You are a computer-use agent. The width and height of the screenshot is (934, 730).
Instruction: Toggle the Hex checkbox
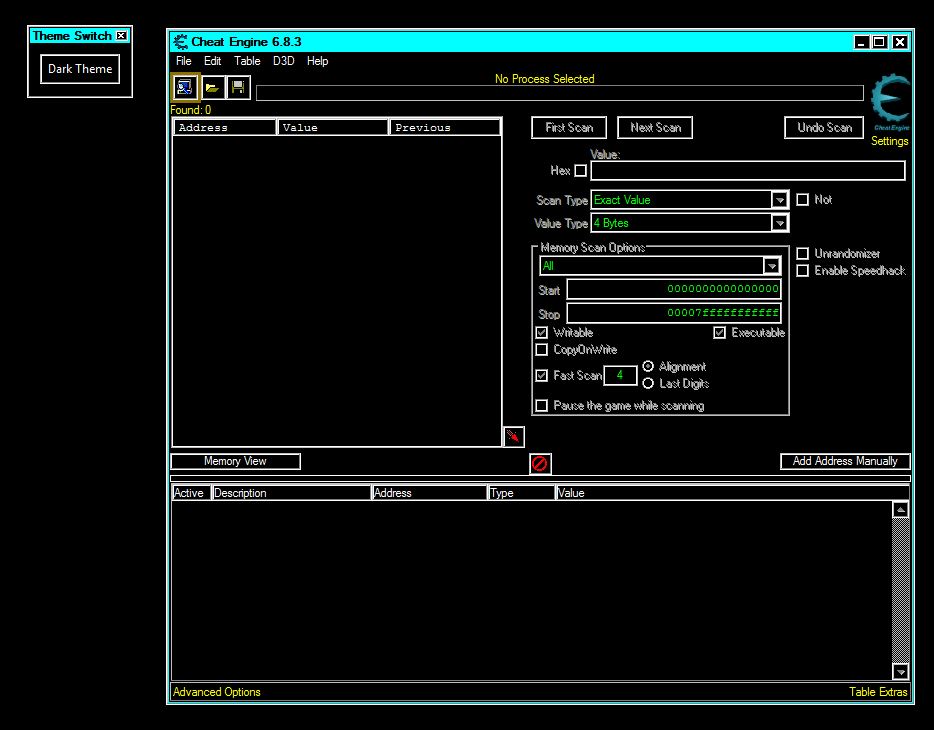(581, 171)
